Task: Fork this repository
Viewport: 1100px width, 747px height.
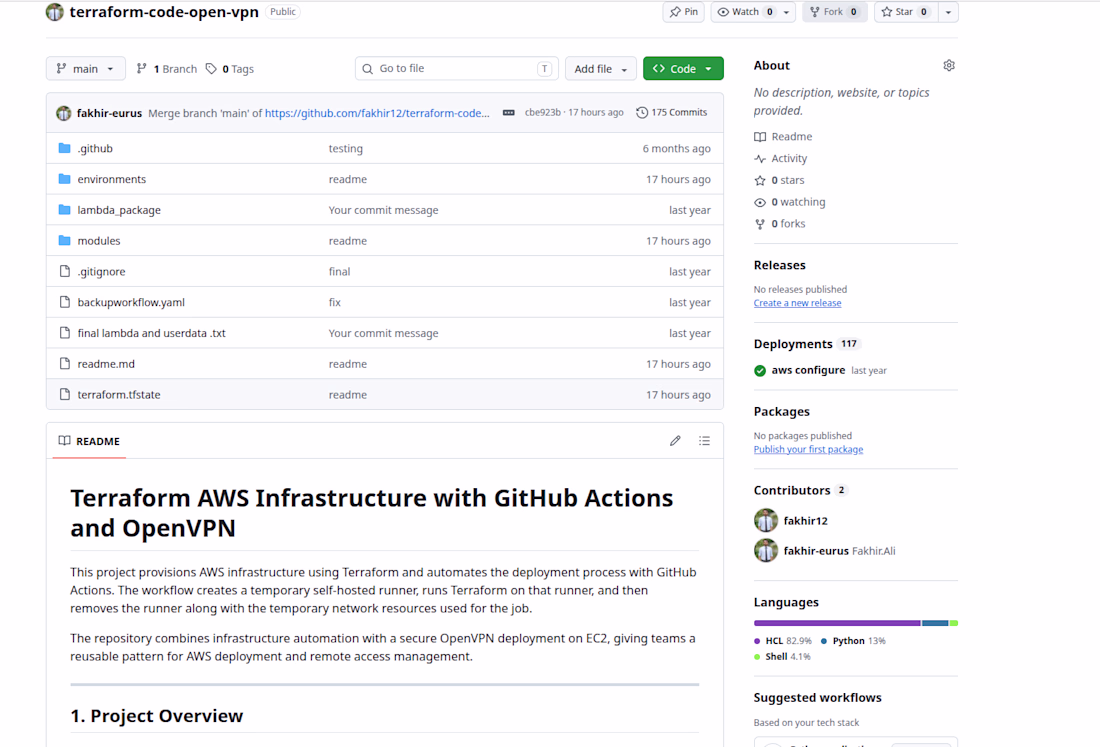Action: pos(834,12)
